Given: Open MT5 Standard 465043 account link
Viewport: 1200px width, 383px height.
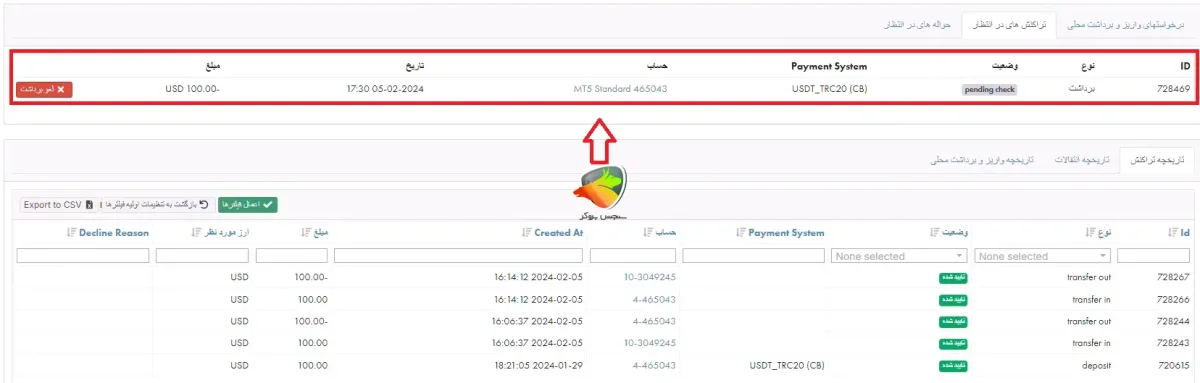Looking at the screenshot, I should click(x=620, y=89).
